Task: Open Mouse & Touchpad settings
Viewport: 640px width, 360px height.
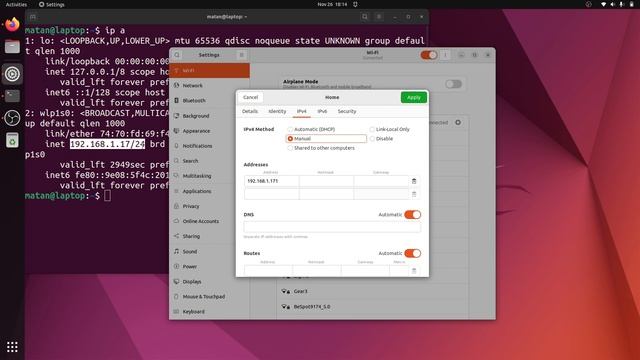Action: tap(209, 297)
